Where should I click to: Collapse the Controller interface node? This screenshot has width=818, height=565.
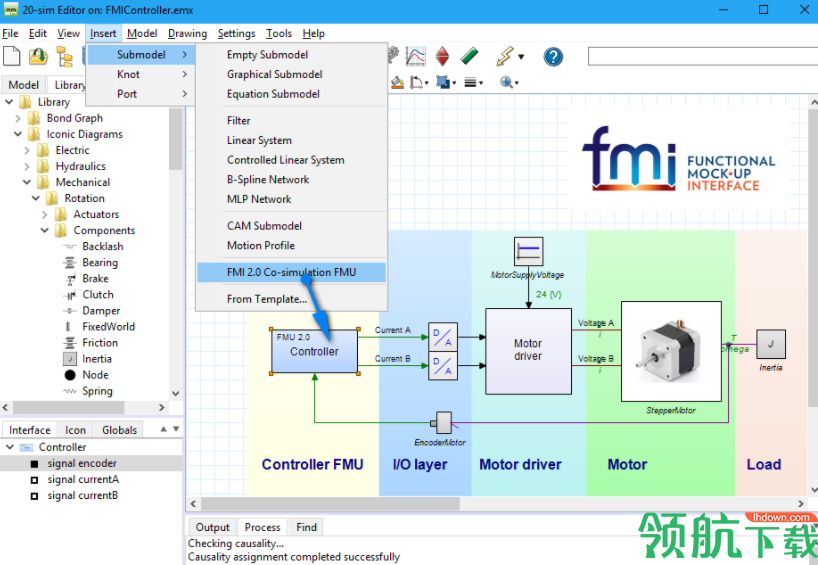(x=9, y=447)
